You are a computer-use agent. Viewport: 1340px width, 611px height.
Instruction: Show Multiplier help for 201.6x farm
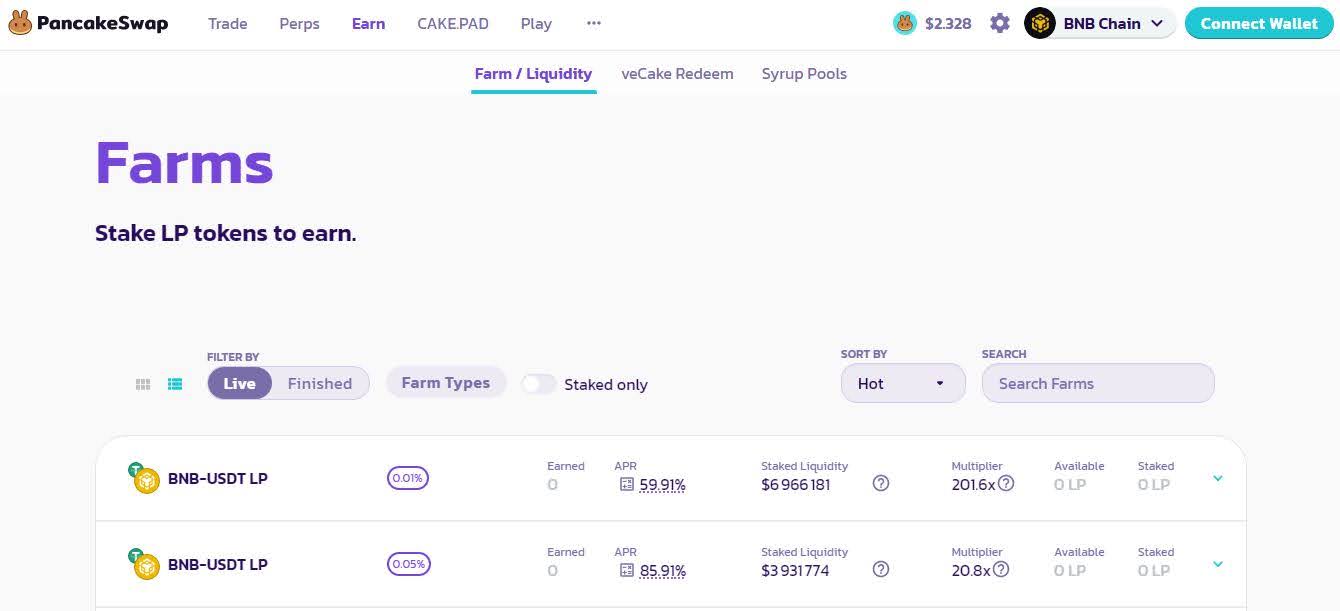(x=1006, y=484)
